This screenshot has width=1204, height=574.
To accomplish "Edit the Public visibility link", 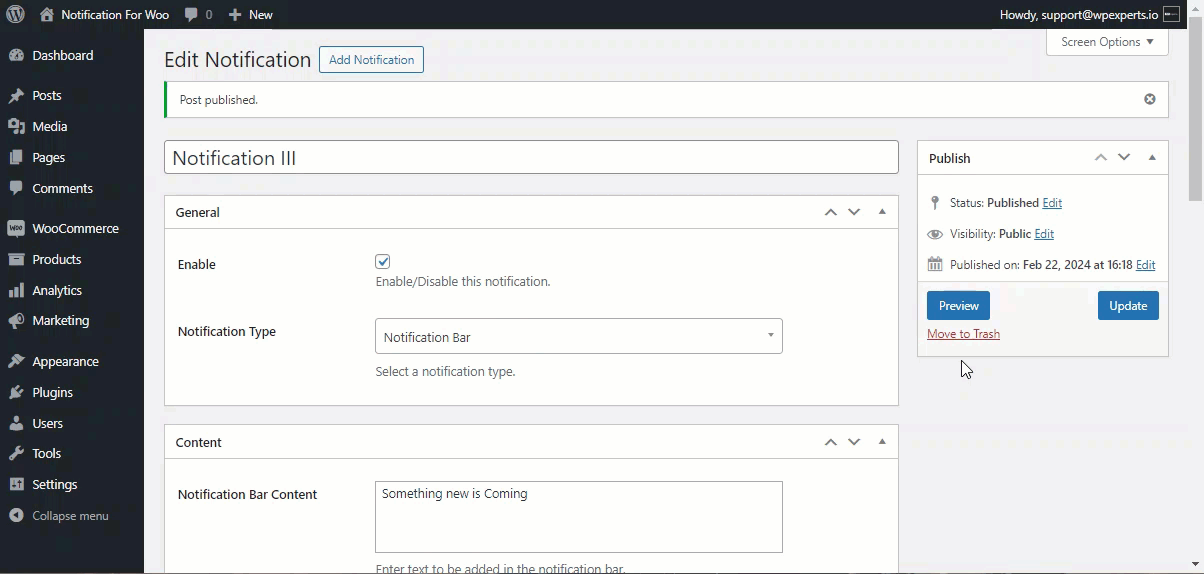I will tap(1044, 234).
